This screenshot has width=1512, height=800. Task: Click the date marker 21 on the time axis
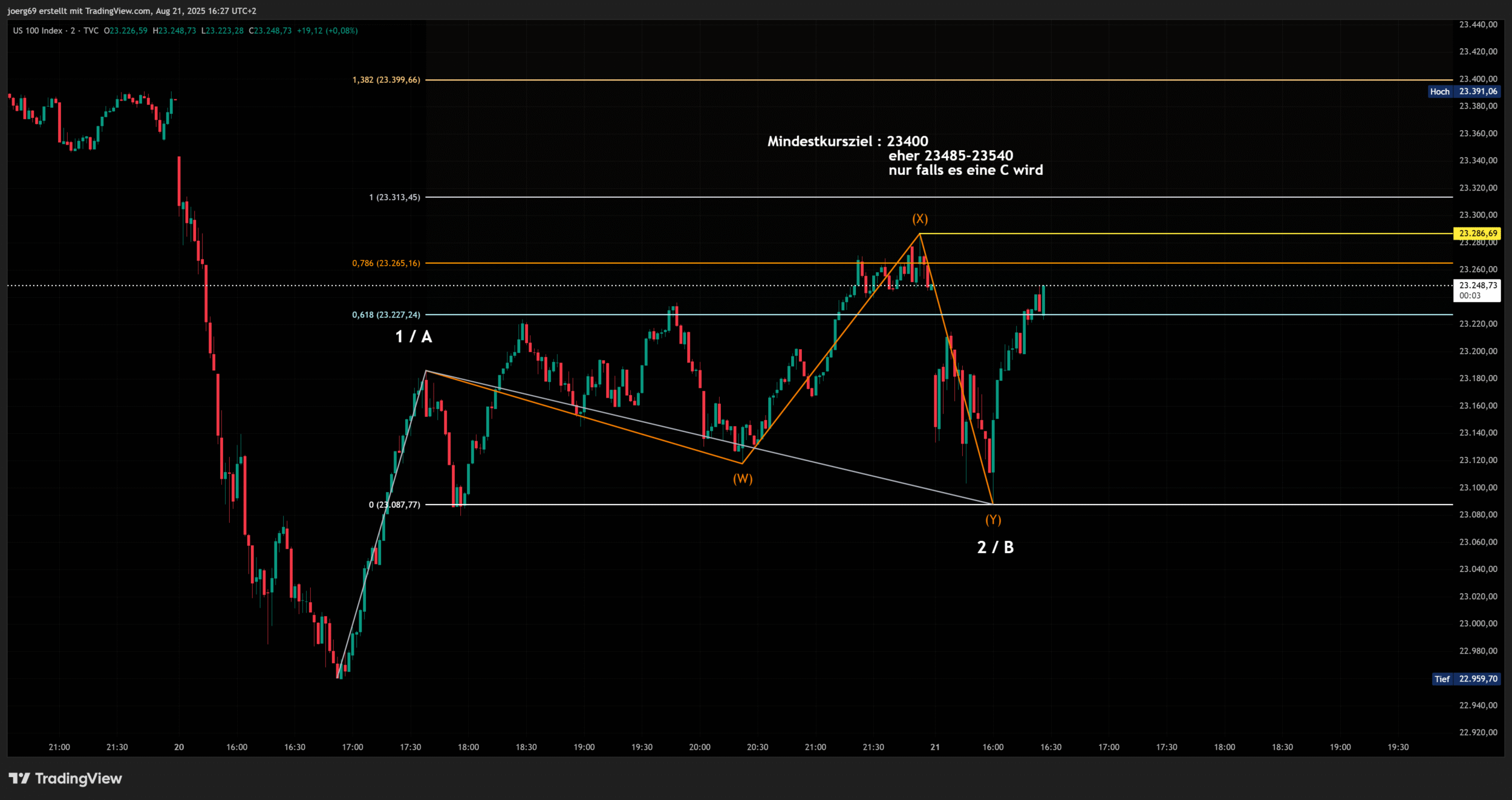coord(935,747)
